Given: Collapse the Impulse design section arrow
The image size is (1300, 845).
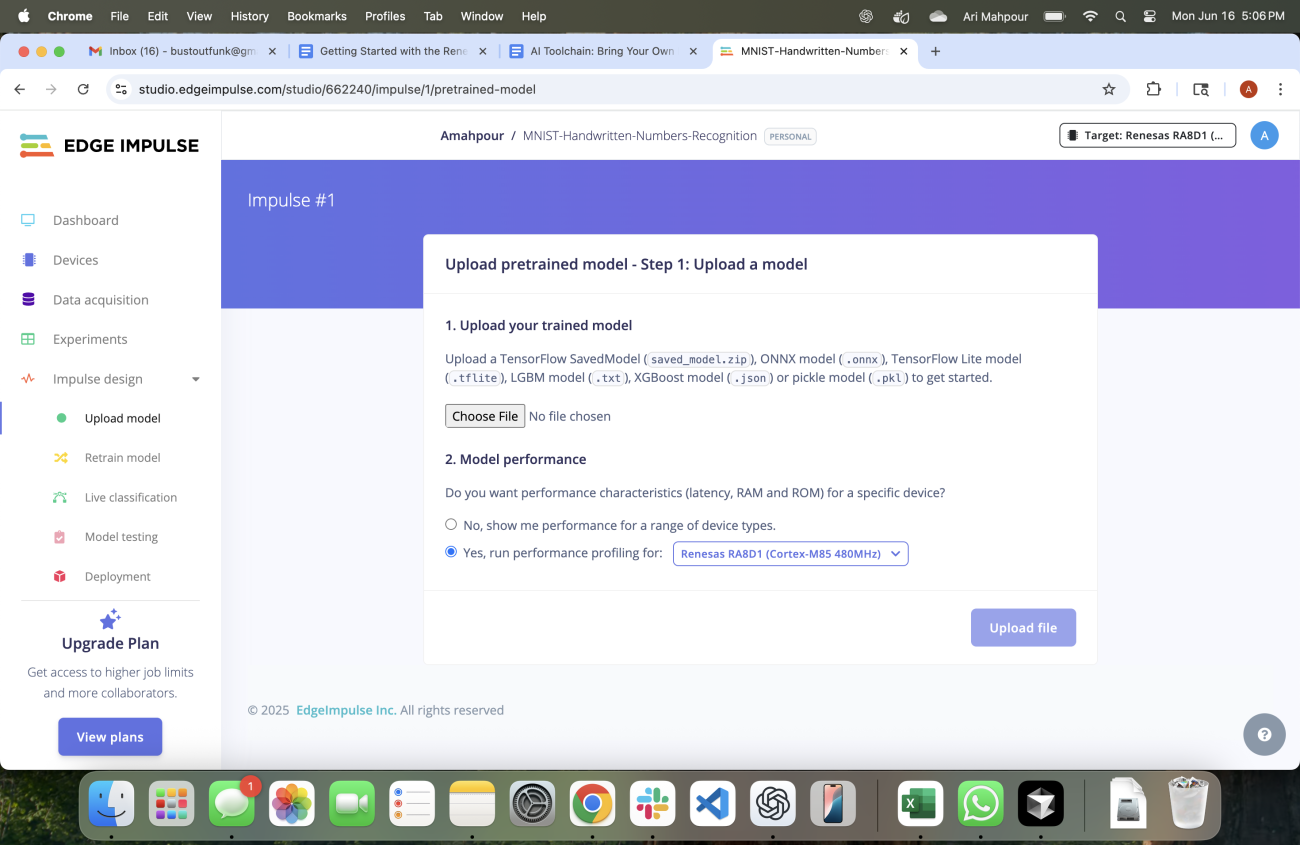Looking at the screenshot, I should click(196, 379).
